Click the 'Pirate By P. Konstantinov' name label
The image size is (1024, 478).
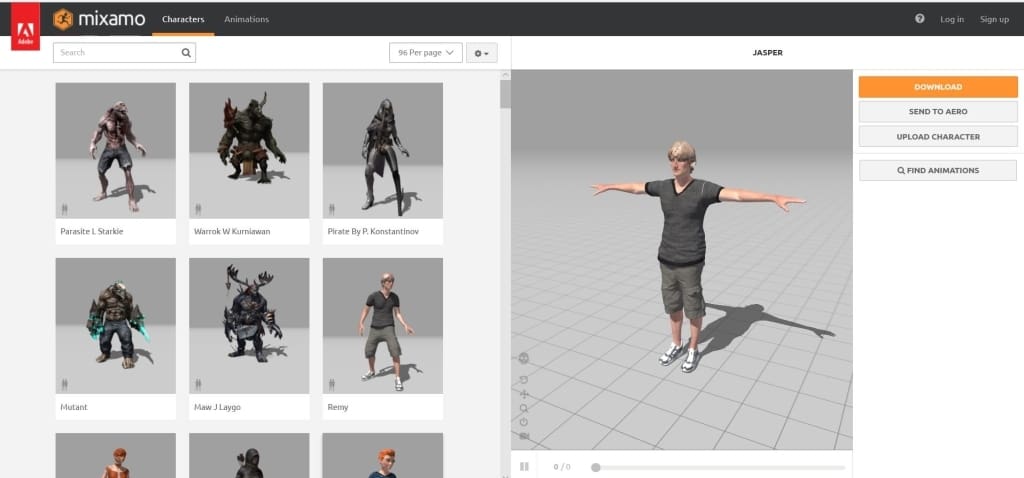pos(373,231)
